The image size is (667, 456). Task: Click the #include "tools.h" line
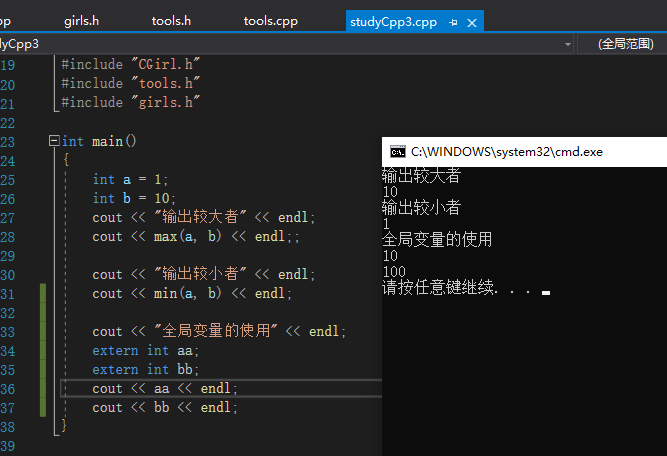[x=131, y=83]
